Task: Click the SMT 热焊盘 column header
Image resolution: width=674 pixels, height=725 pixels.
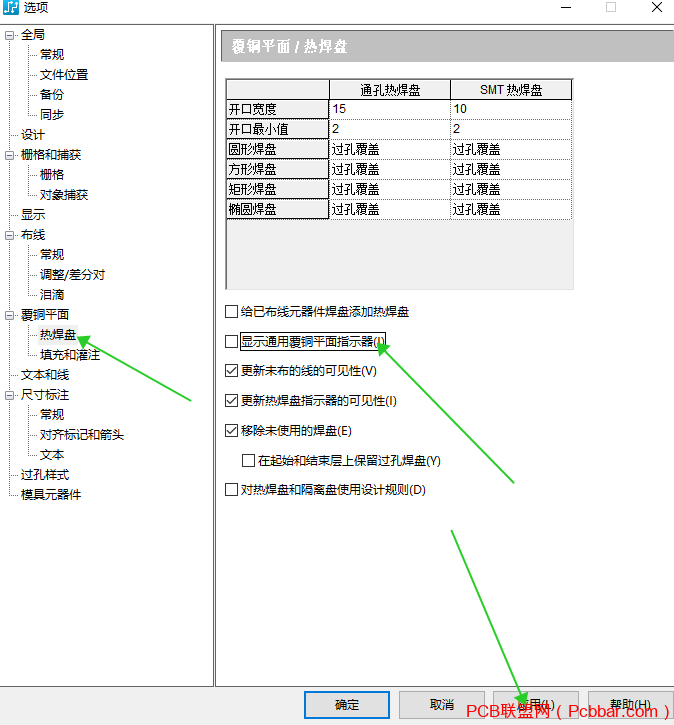Action: (511, 90)
